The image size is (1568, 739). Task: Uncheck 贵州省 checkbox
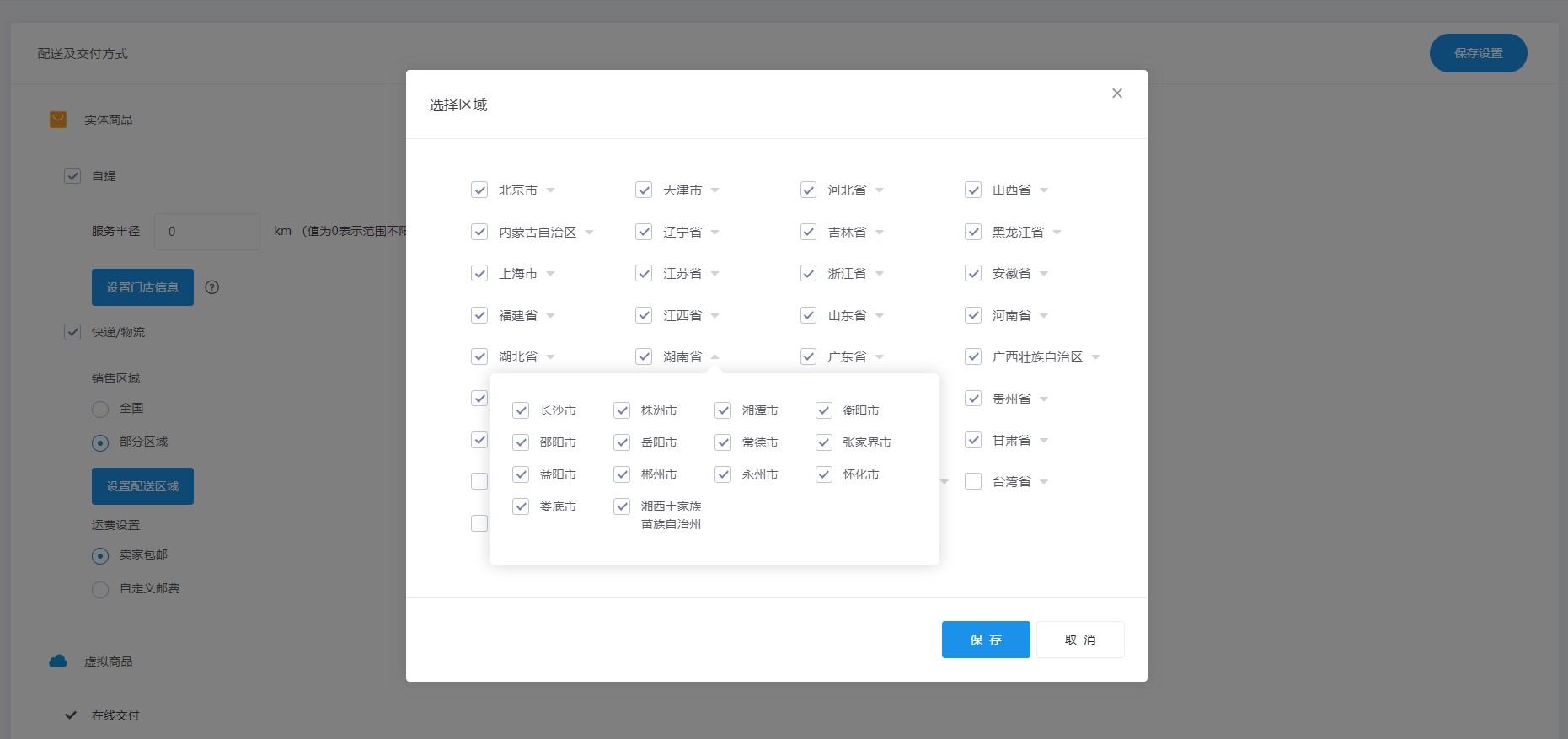point(973,399)
